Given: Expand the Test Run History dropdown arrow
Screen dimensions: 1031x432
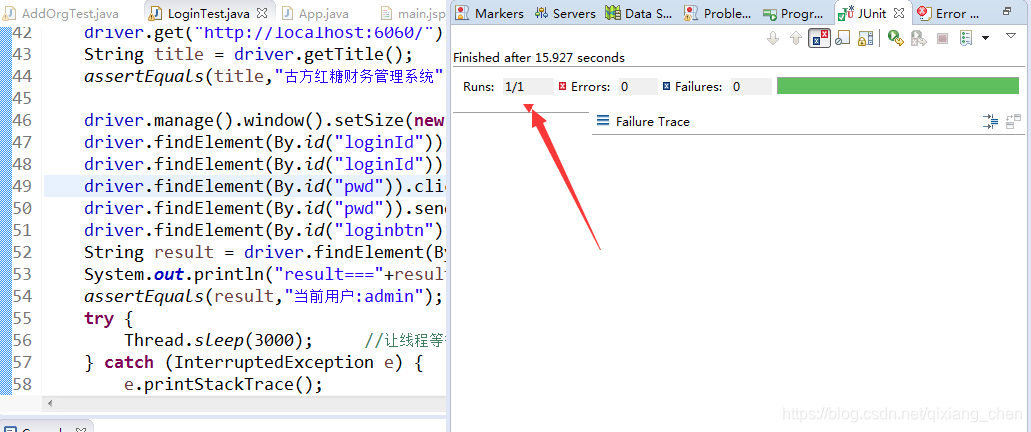Looking at the screenshot, I should point(985,38).
